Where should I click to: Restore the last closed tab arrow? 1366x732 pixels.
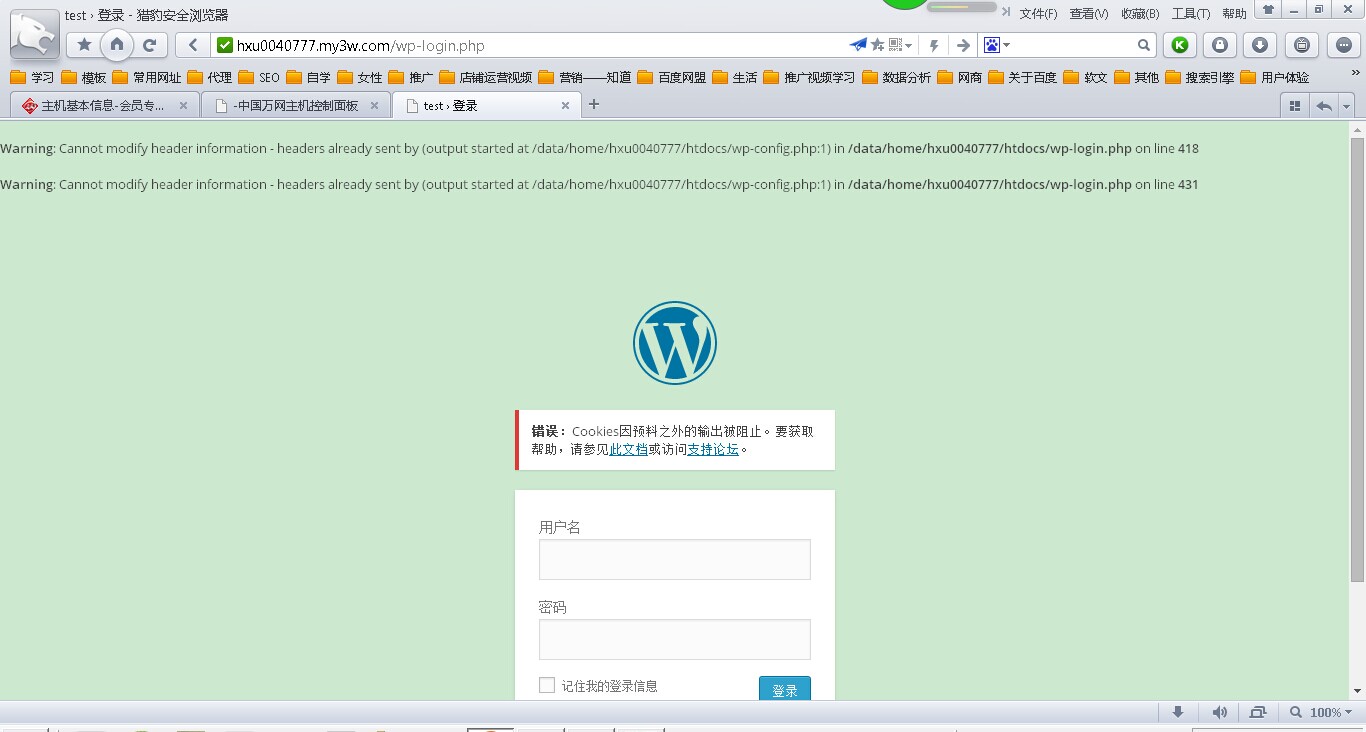tap(1323, 106)
